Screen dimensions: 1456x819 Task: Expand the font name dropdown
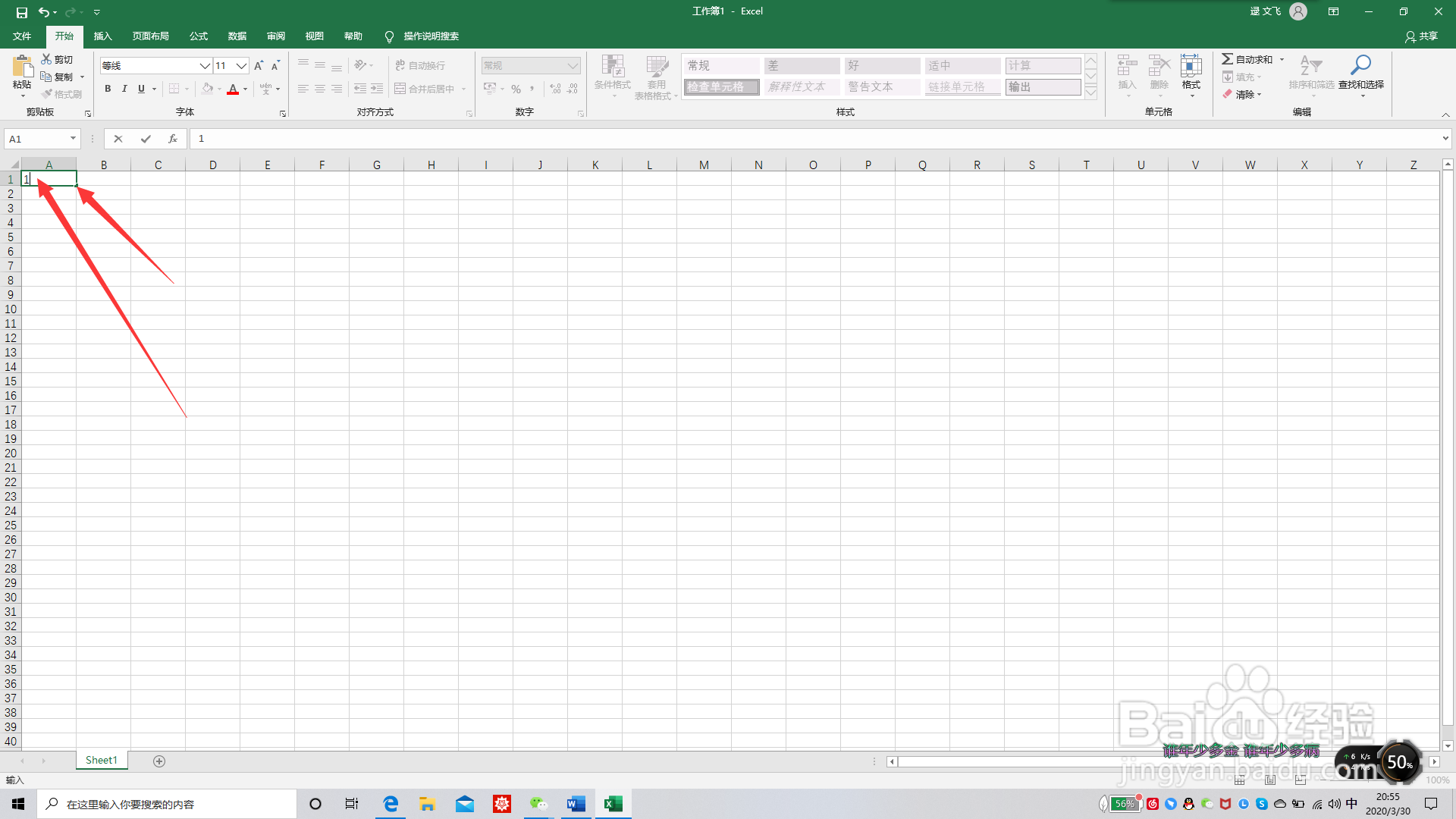click(x=204, y=66)
